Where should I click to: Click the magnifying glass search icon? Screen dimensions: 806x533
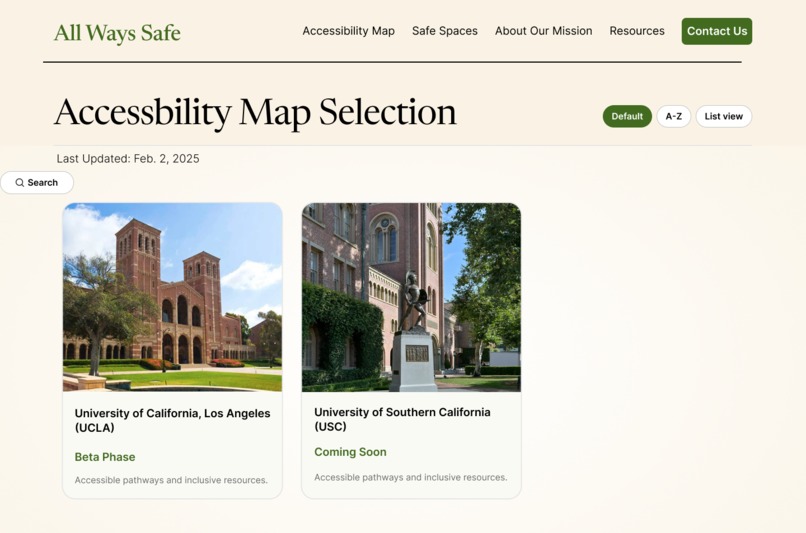click(20, 182)
